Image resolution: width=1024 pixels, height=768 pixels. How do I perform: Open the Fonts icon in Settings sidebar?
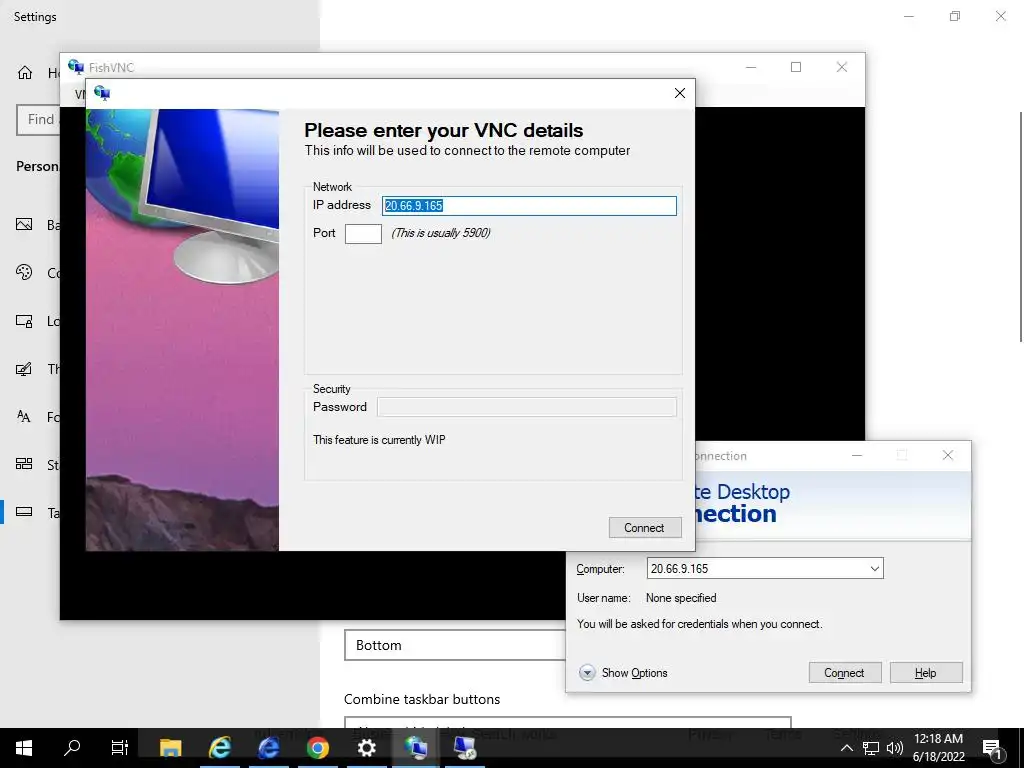pyautogui.click(x=24, y=417)
